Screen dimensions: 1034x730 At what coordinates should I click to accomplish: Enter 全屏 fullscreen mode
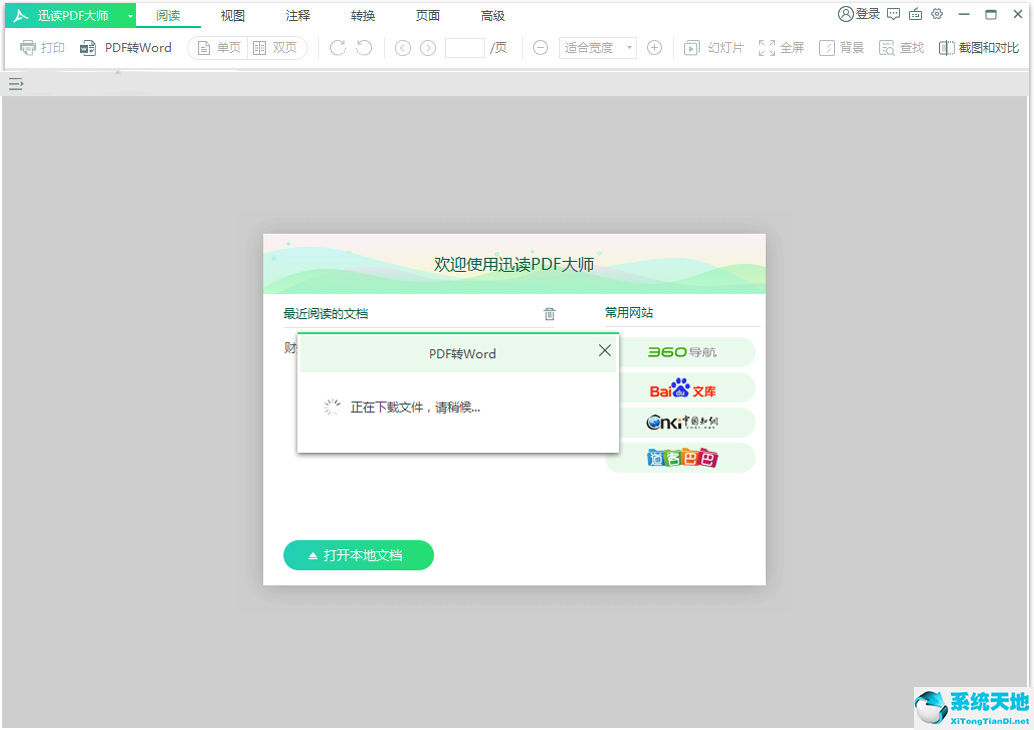pyautogui.click(x=781, y=47)
